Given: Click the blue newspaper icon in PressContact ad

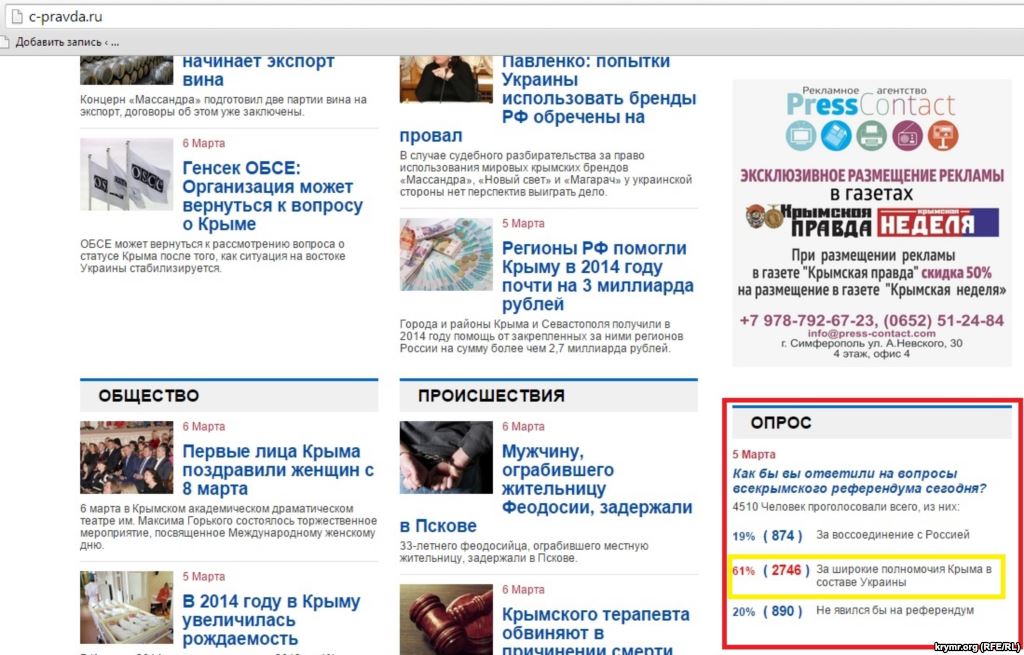Looking at the screenshot, I should coord(836,134).
